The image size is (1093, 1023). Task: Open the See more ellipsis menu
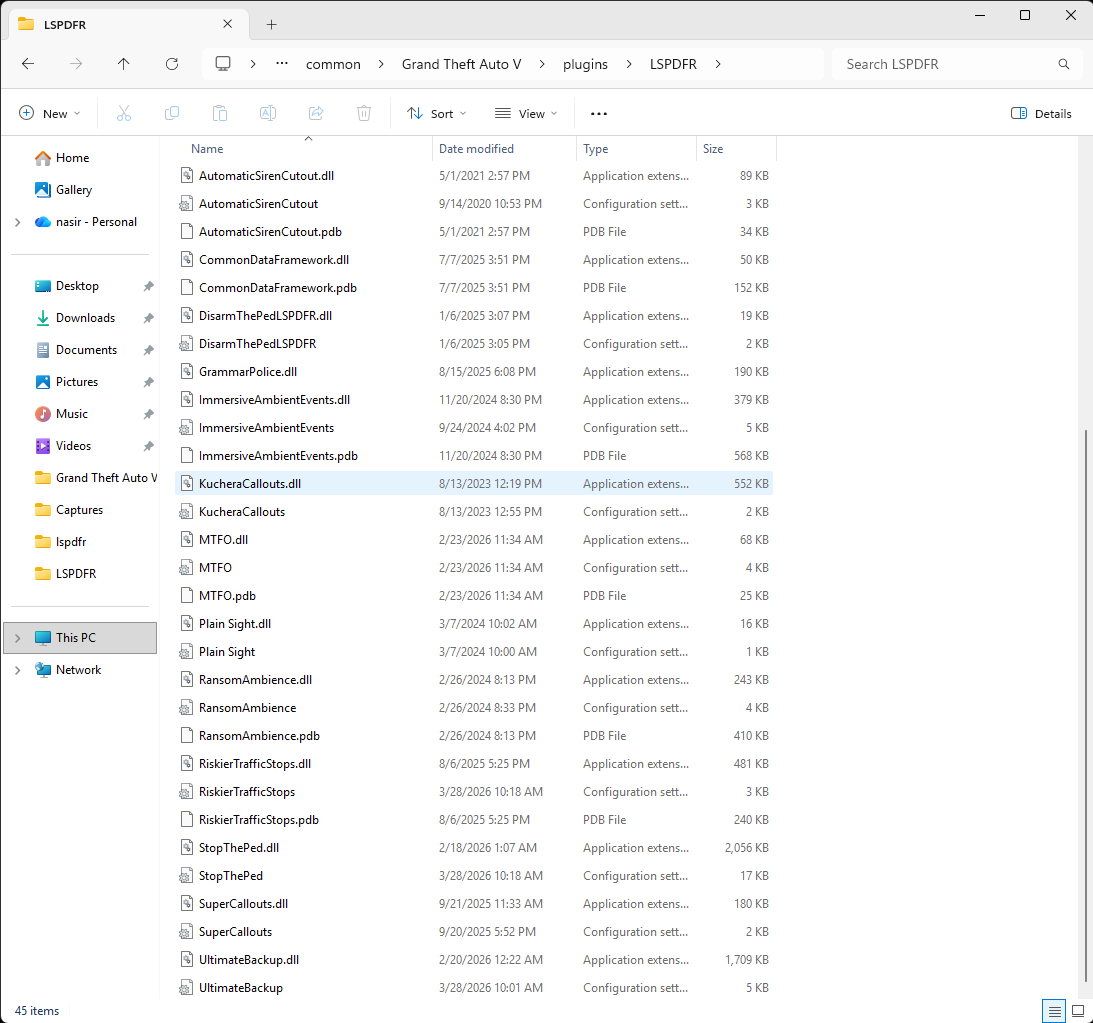(x=599, y=114)
